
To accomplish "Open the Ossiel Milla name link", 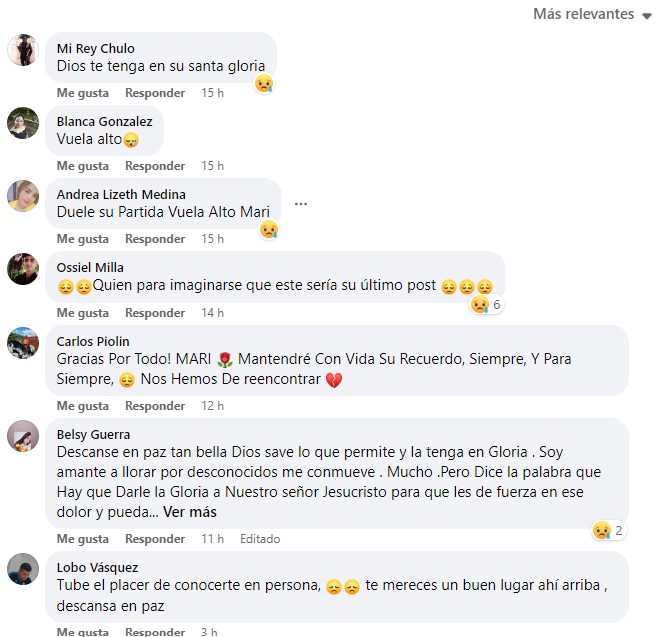I will pos(90,268).
